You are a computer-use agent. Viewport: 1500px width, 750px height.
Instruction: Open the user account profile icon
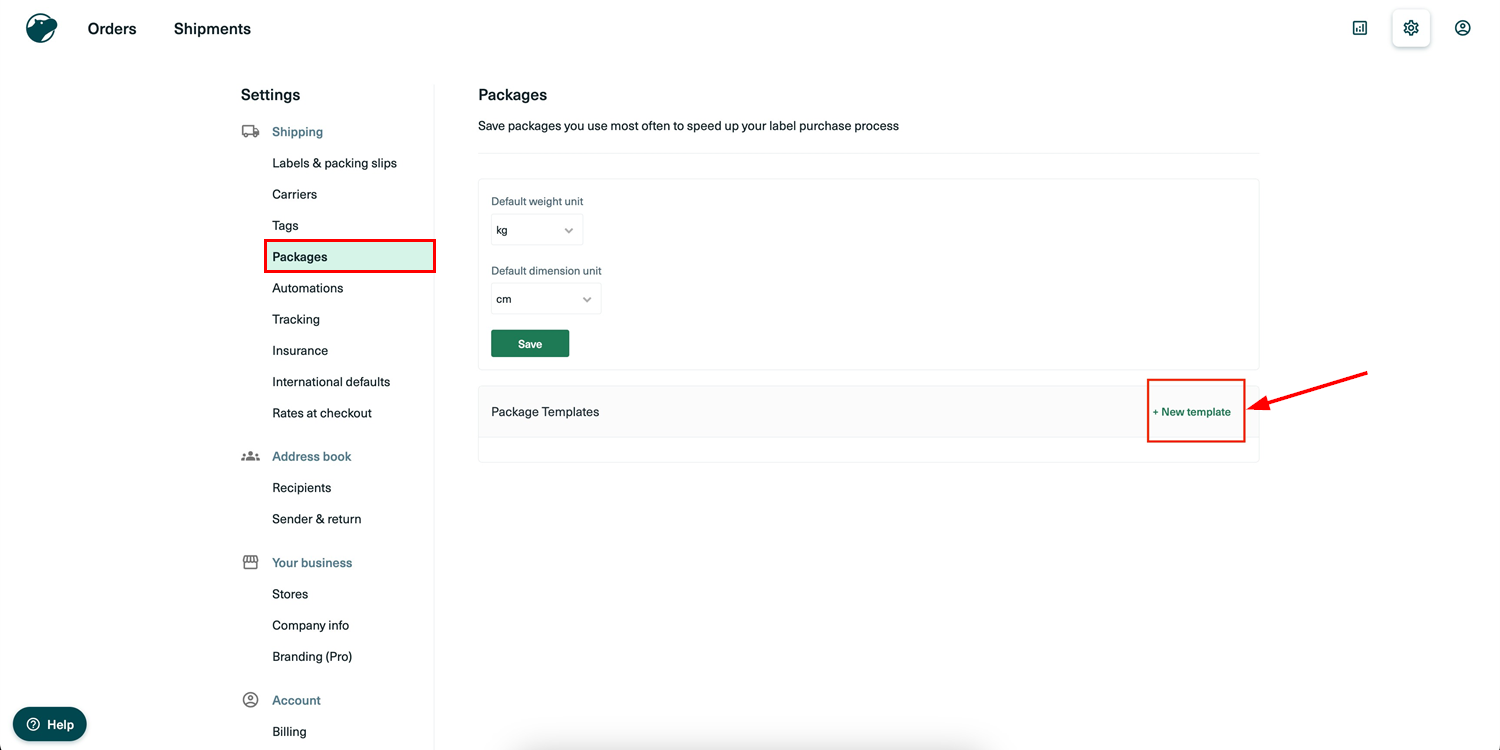coord(1462,28)
